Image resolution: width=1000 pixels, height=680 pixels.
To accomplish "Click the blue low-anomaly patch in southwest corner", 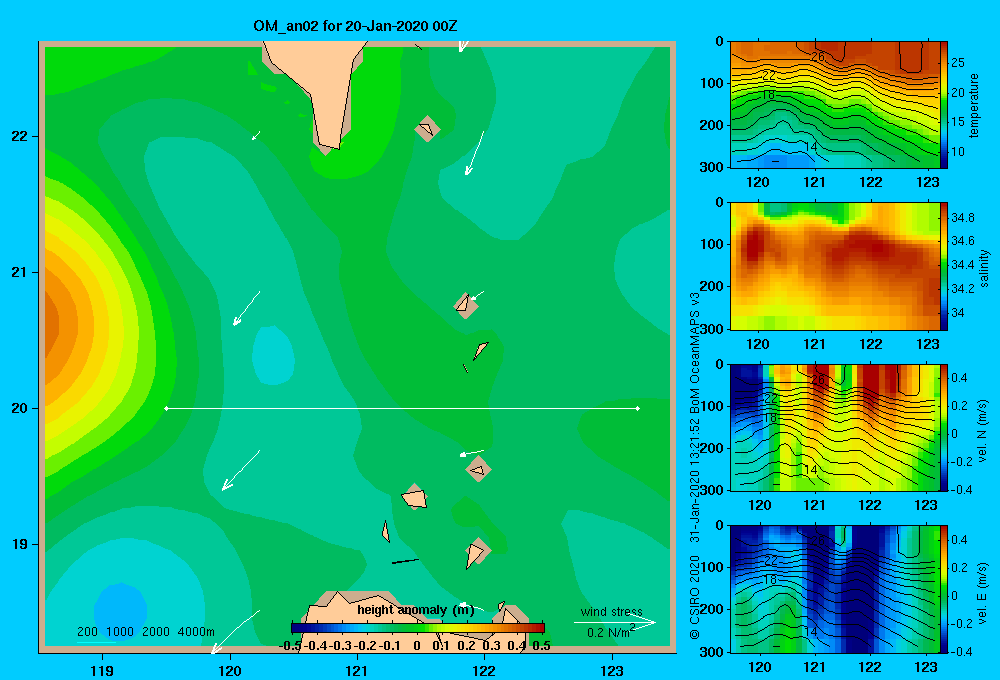I will click(x=120, y=610).
